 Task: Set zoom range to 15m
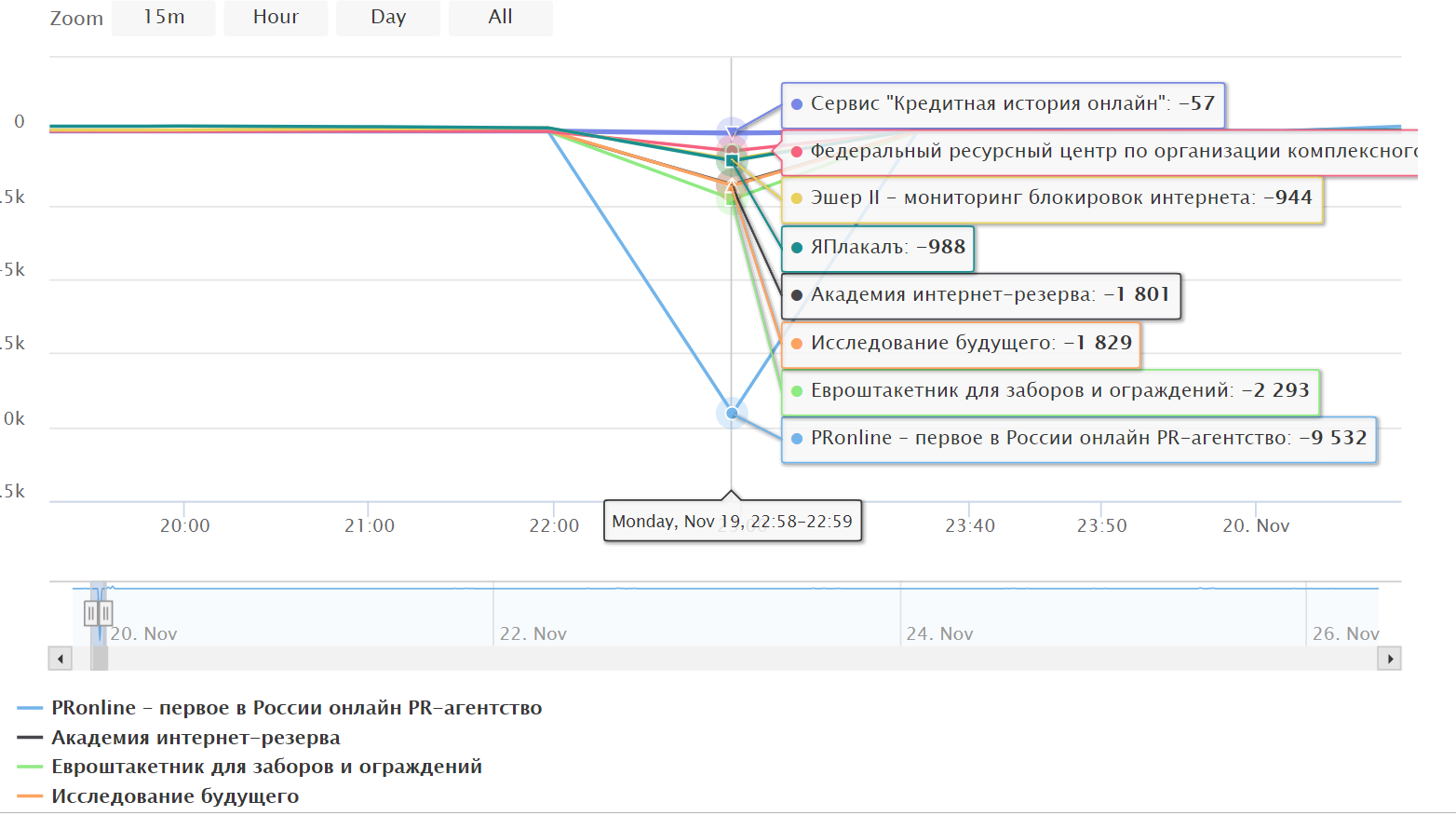pos(164,18)
